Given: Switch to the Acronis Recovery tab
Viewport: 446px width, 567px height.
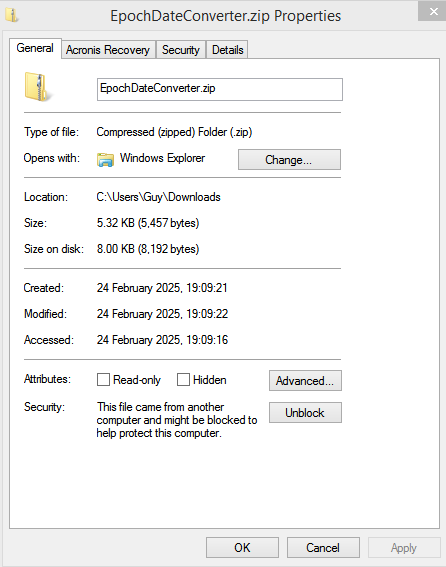Looking at the screenshot, I should (x=108, y=50).
